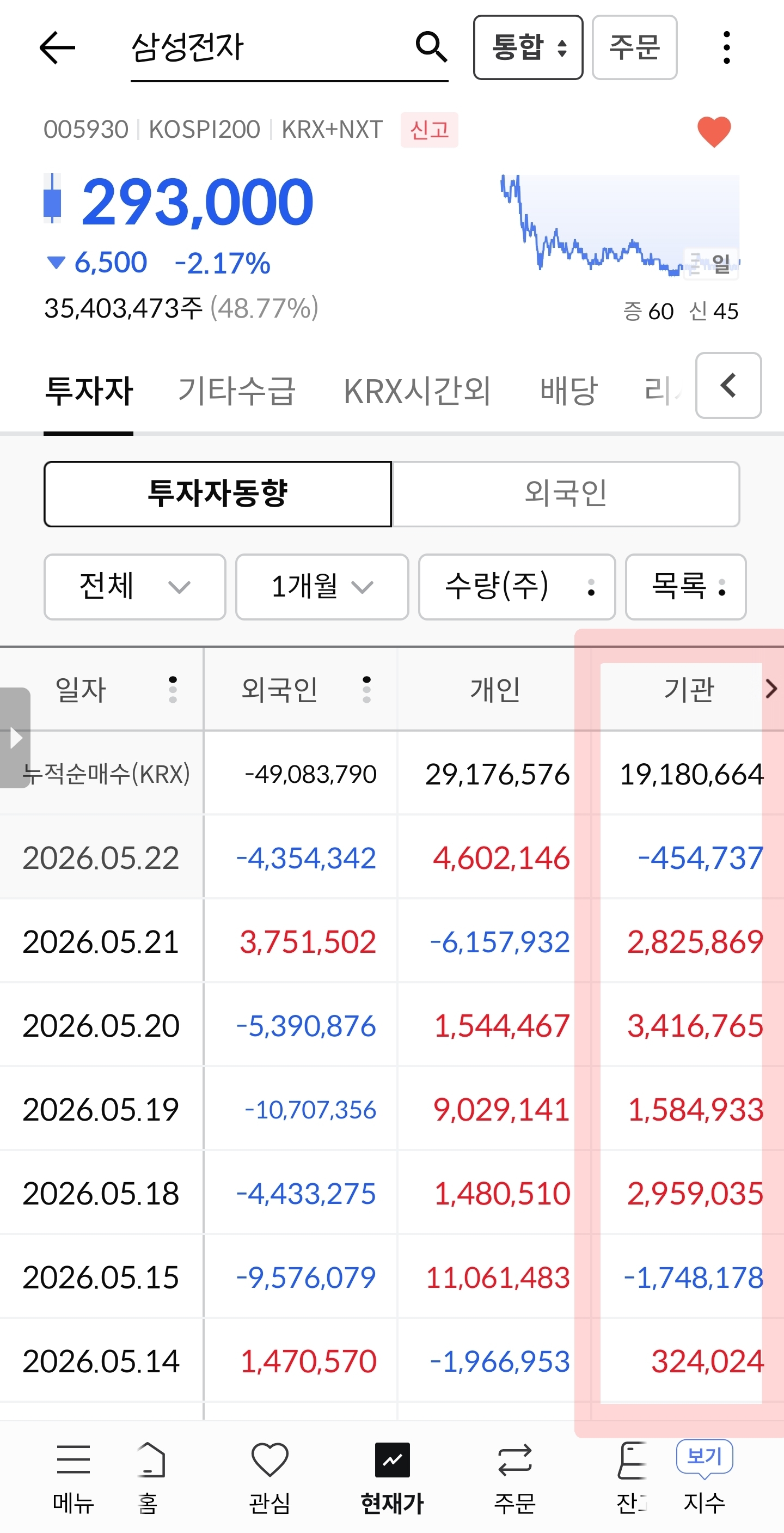Image resolution: width=784 pixels, height=1533 pixels.
Task: Open the 1개월 period dropdown
Action: pos(322,587)
